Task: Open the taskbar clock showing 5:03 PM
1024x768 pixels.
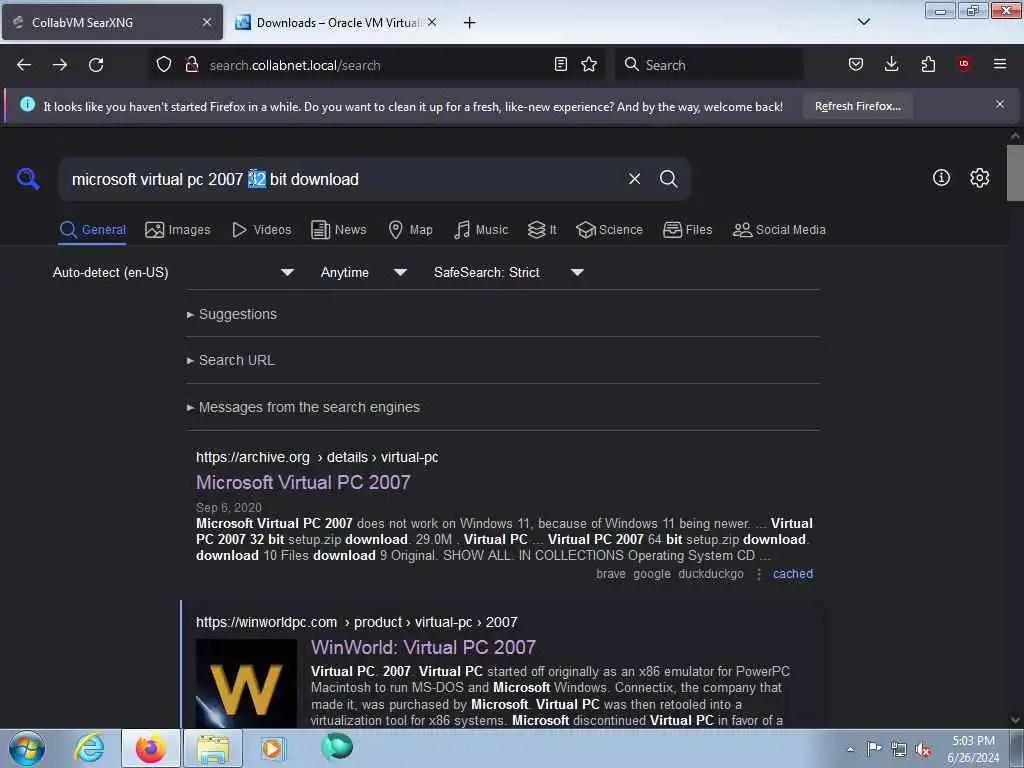Action: tap(973, 749)
